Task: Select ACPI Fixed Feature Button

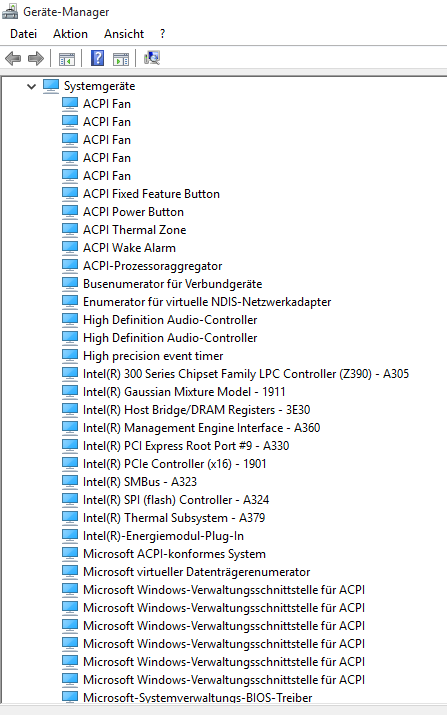Action: [x=151, y=194]
